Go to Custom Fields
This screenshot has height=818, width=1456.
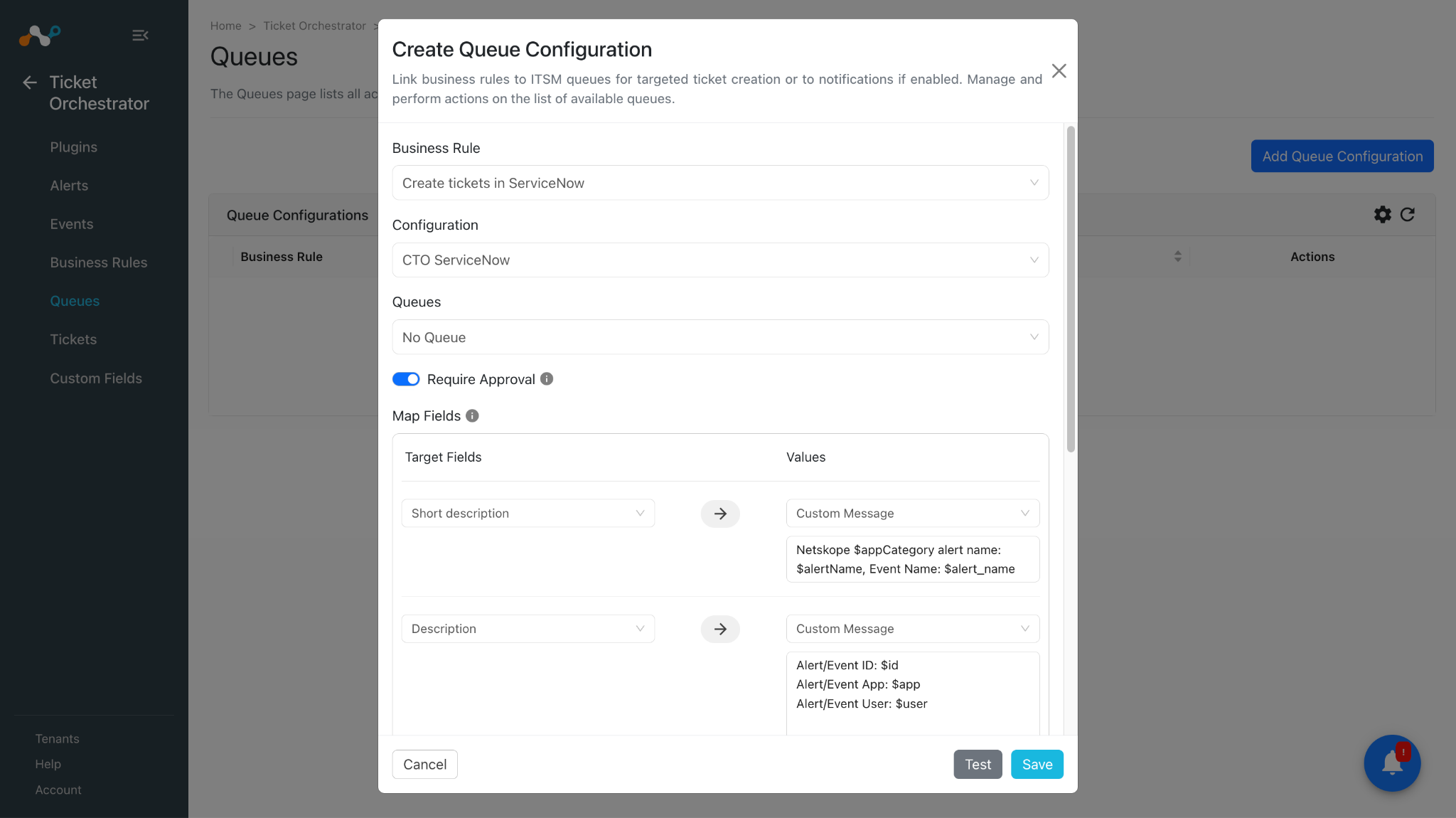coord(96,378)
